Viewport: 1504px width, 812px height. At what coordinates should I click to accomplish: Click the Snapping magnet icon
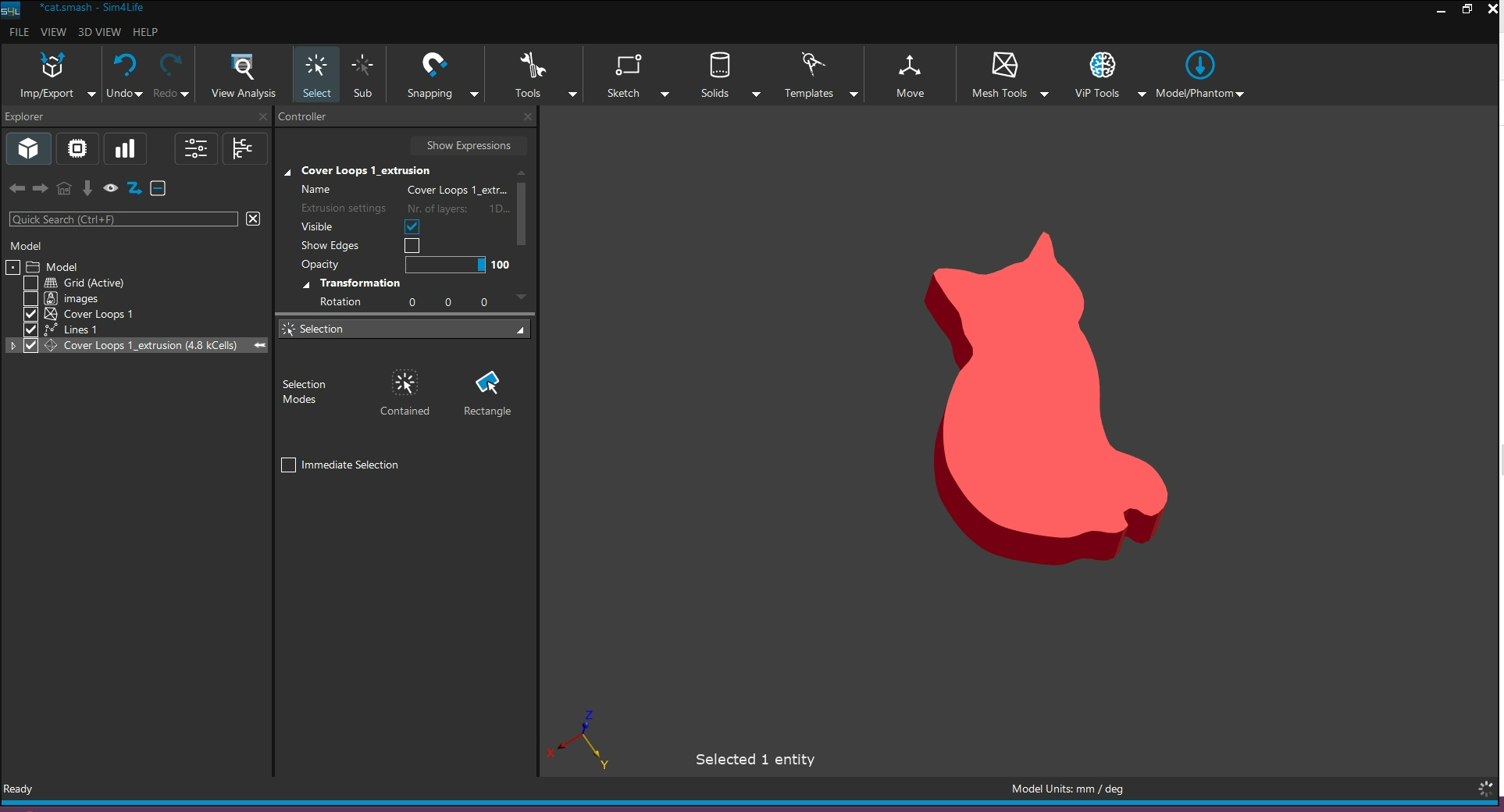pyautogui.click(x=433, y=66)
